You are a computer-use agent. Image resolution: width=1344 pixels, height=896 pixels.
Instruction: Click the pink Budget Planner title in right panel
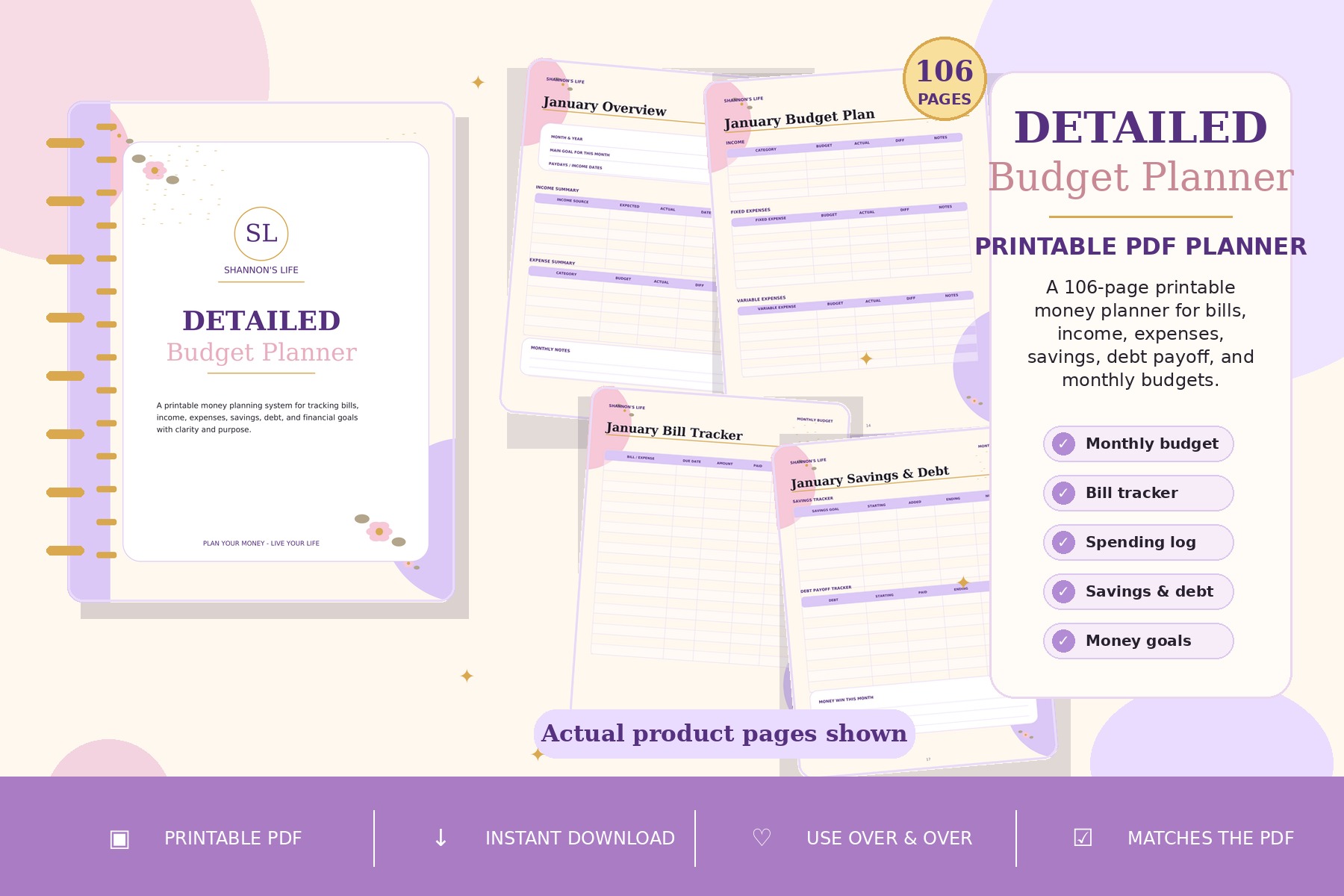[x=1141, y=178]
